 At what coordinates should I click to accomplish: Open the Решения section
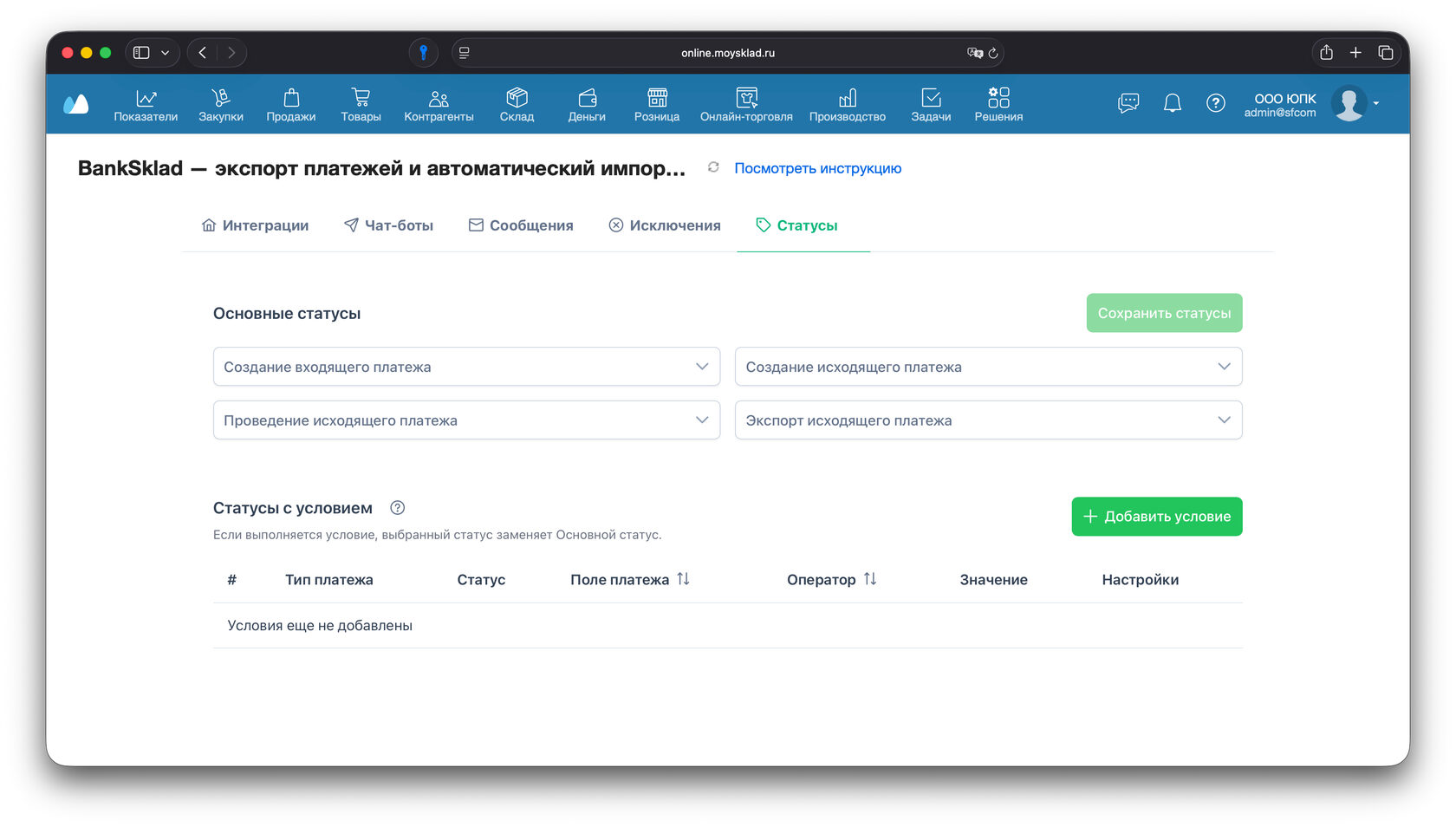(998, 104)
